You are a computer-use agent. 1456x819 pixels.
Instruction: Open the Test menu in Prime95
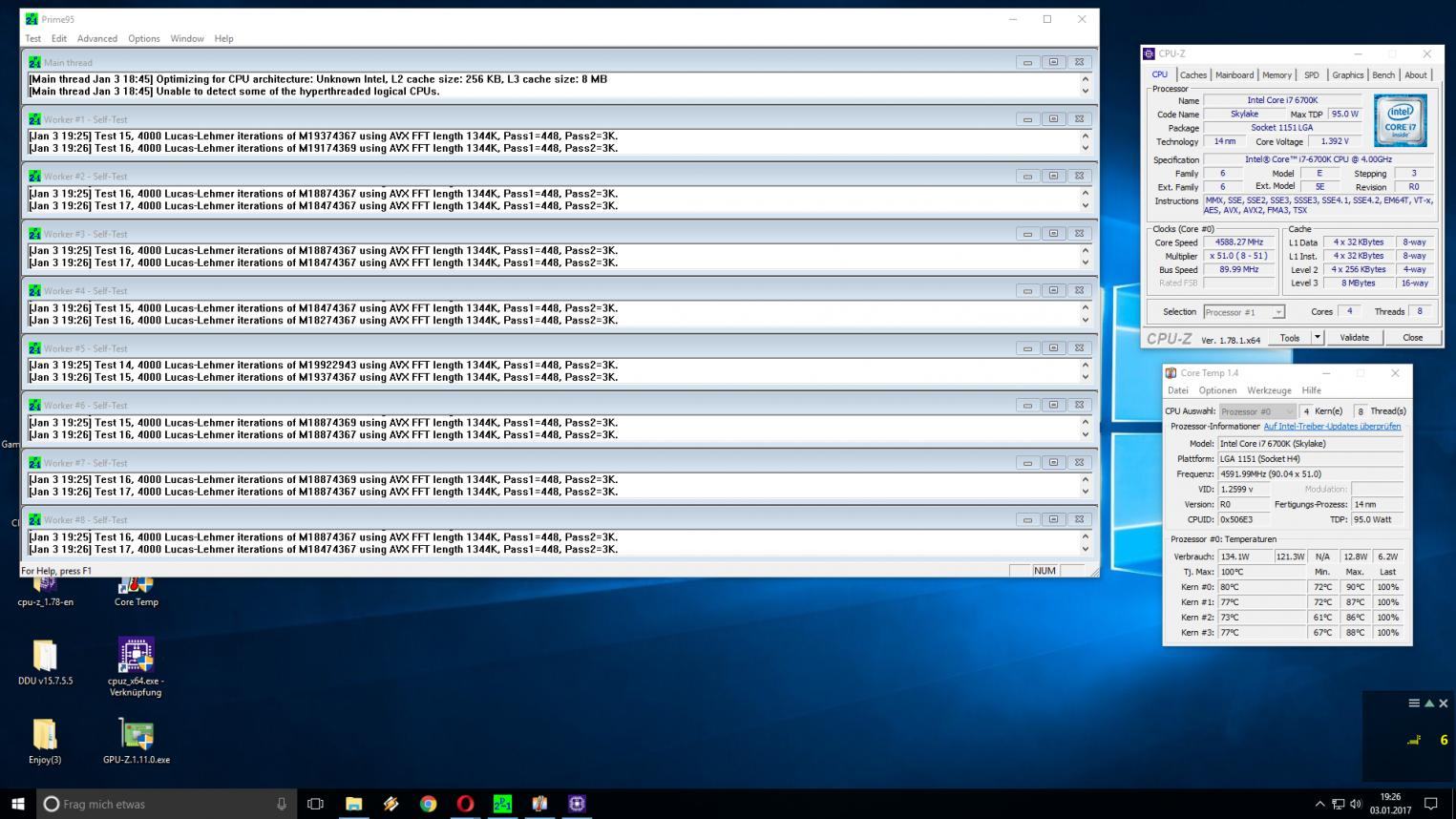32,38
